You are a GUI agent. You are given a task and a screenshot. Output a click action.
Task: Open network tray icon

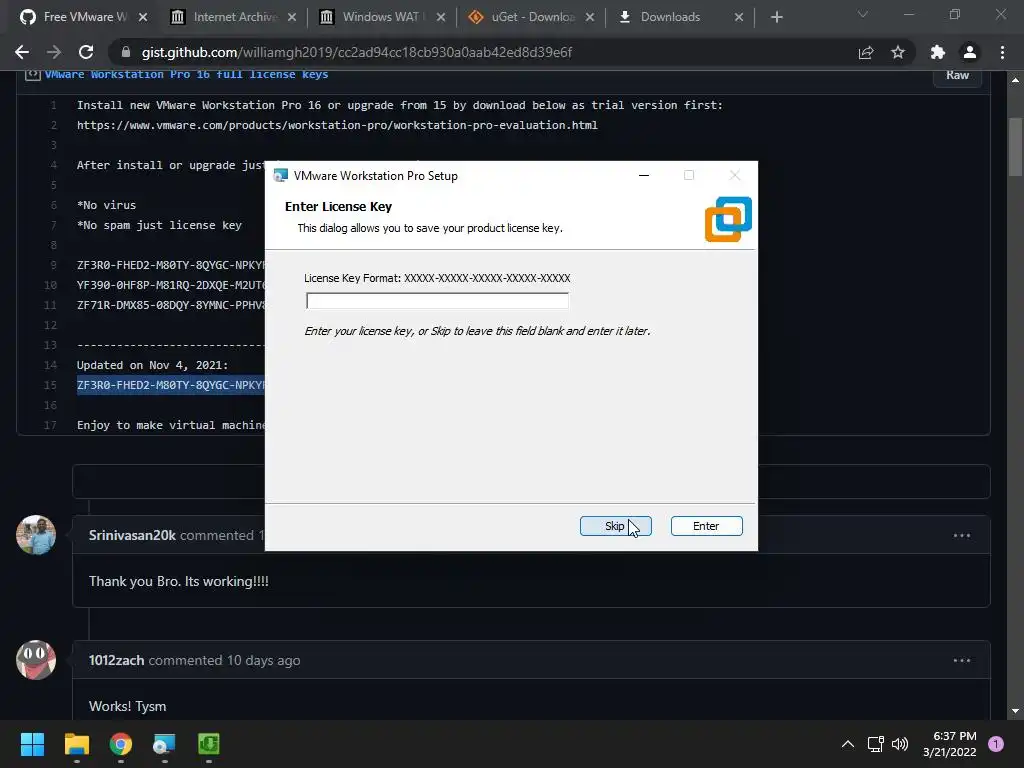[x=875, y=744]
